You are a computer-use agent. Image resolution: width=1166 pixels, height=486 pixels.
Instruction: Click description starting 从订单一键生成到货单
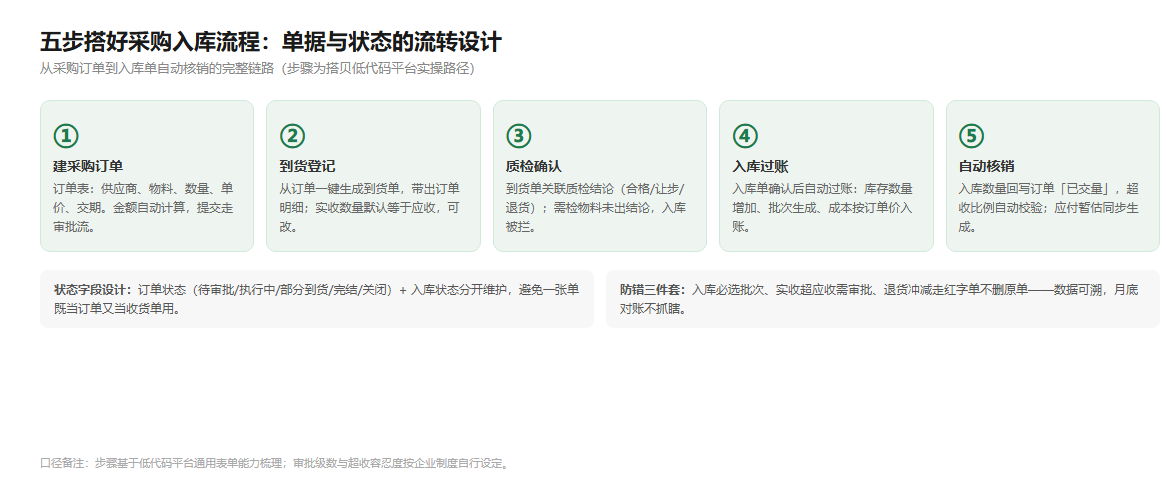370,207
